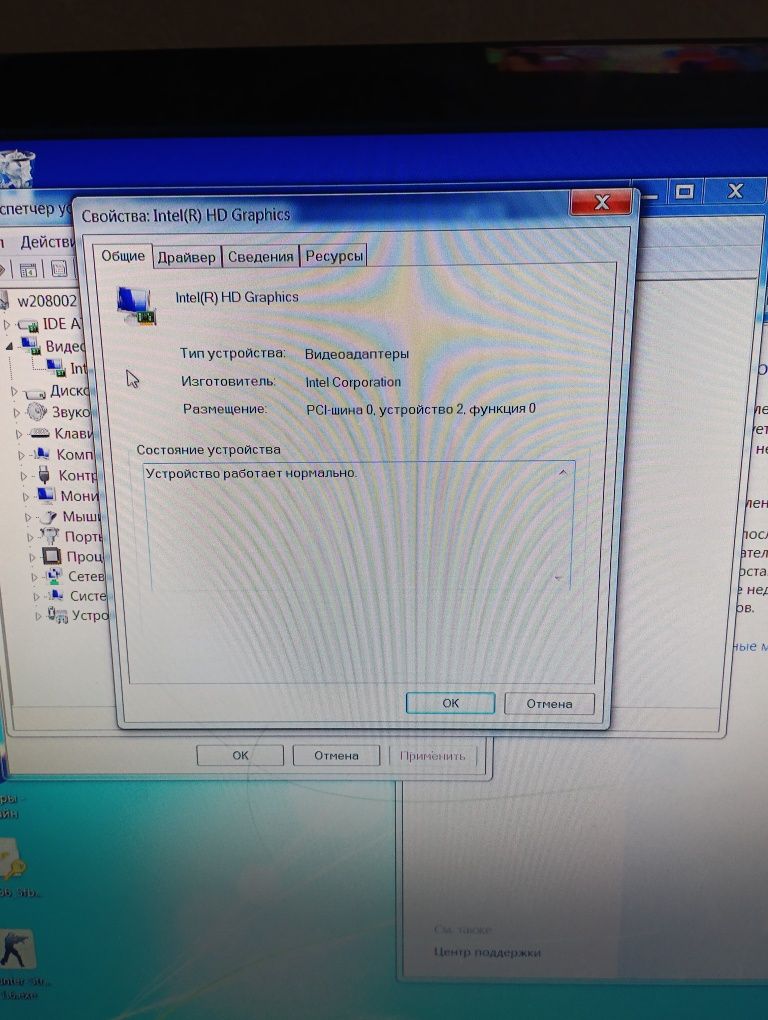768x1020 pixels.
Task: Click the PCI-шина 0 location value
Action: pyautogui.click(x=421, y=409)
